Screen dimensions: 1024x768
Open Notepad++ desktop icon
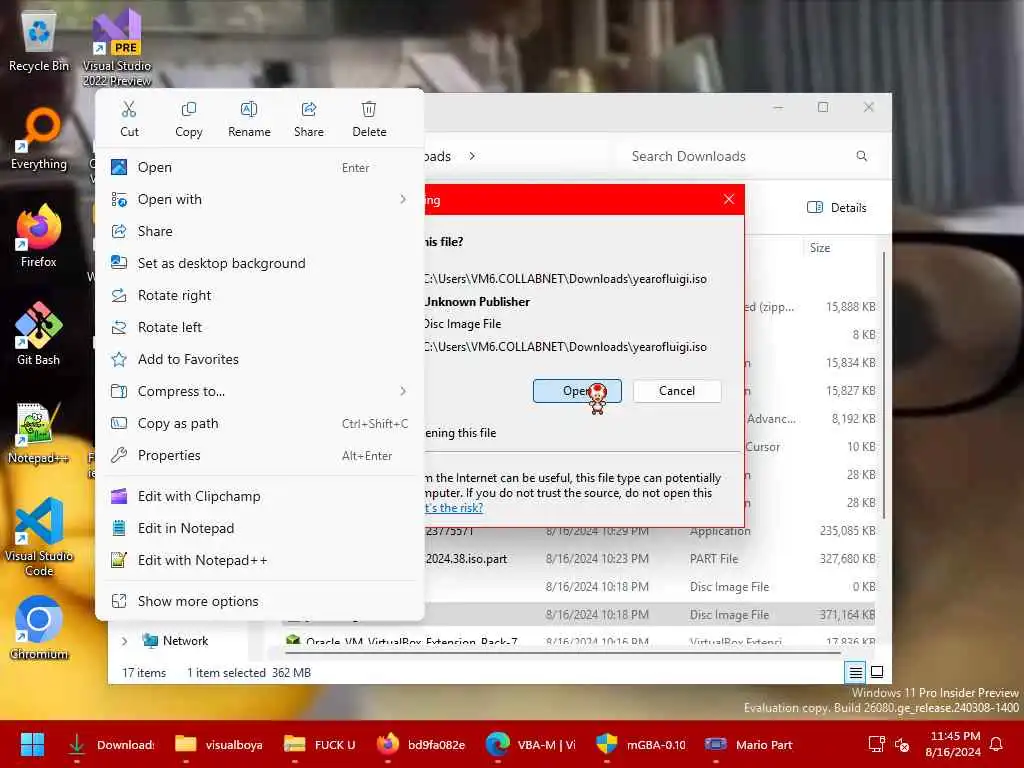tap(38, 432)
